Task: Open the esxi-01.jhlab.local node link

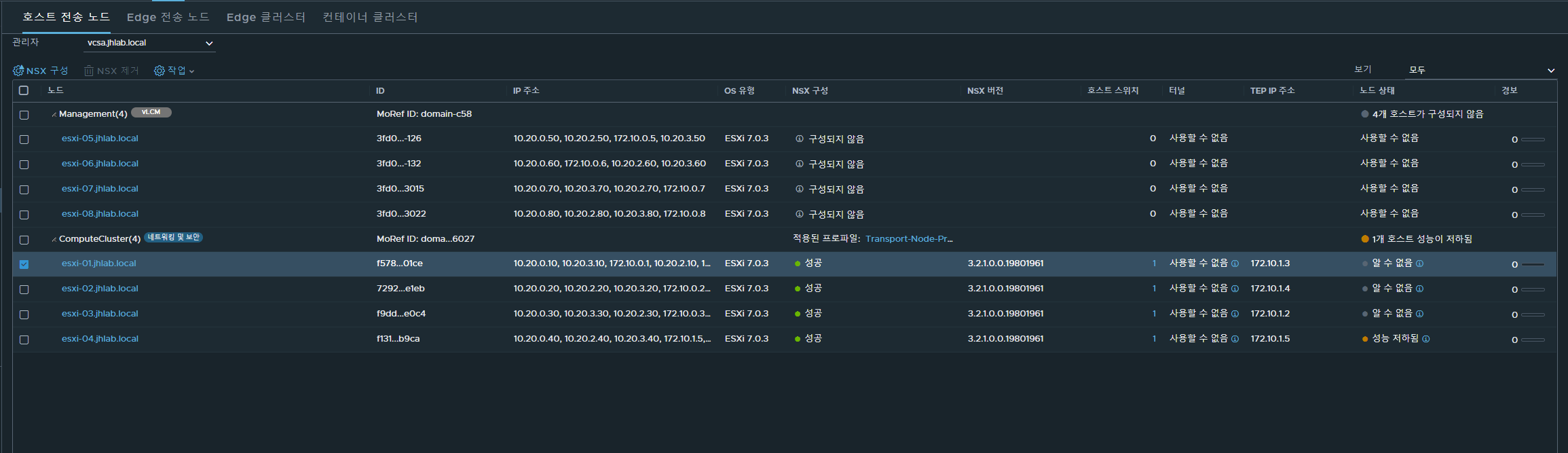Action: point(99,264)
